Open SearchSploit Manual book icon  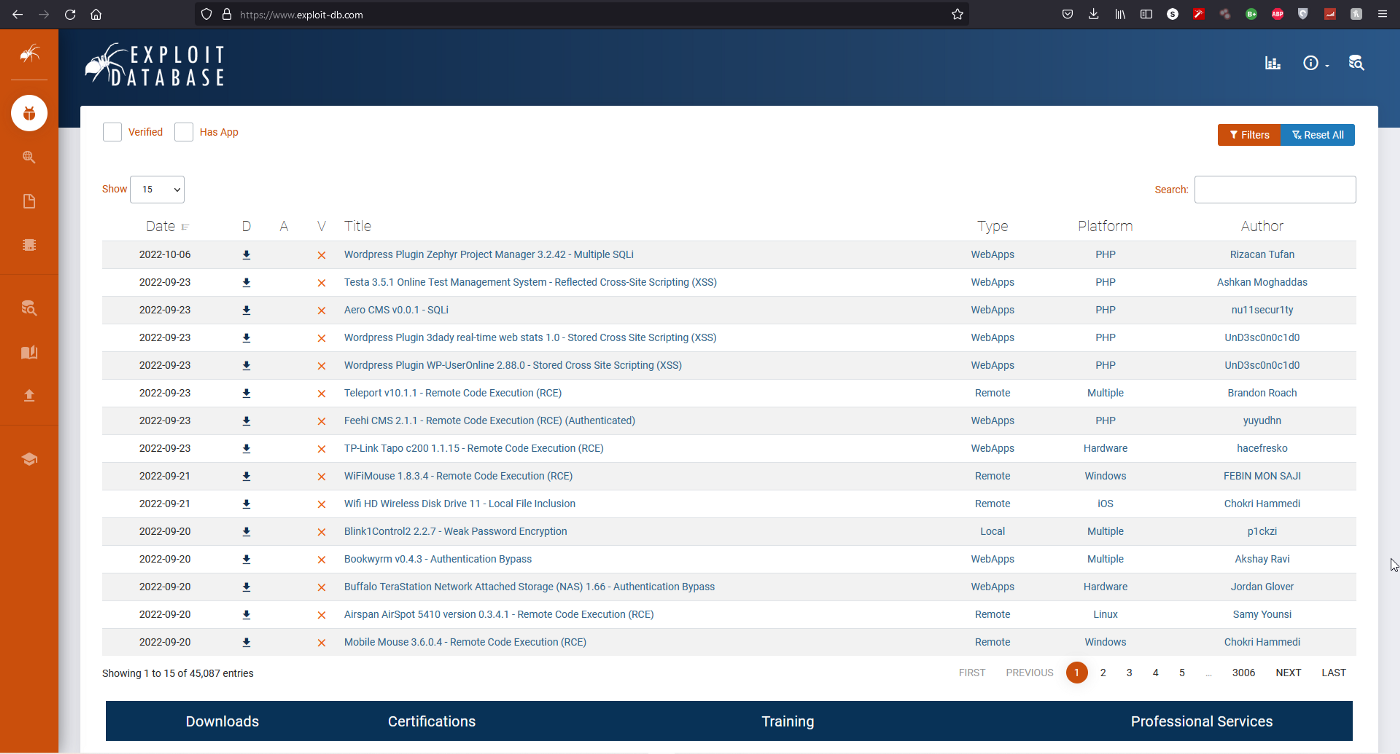pos(29,352)
